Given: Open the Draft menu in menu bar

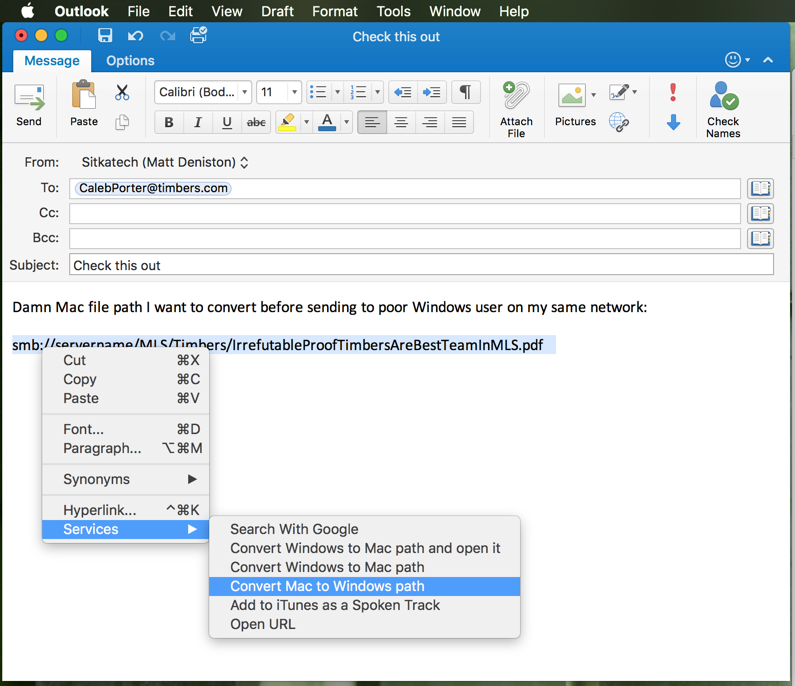Looking at the screenshot, I should [x=277, y=11].
